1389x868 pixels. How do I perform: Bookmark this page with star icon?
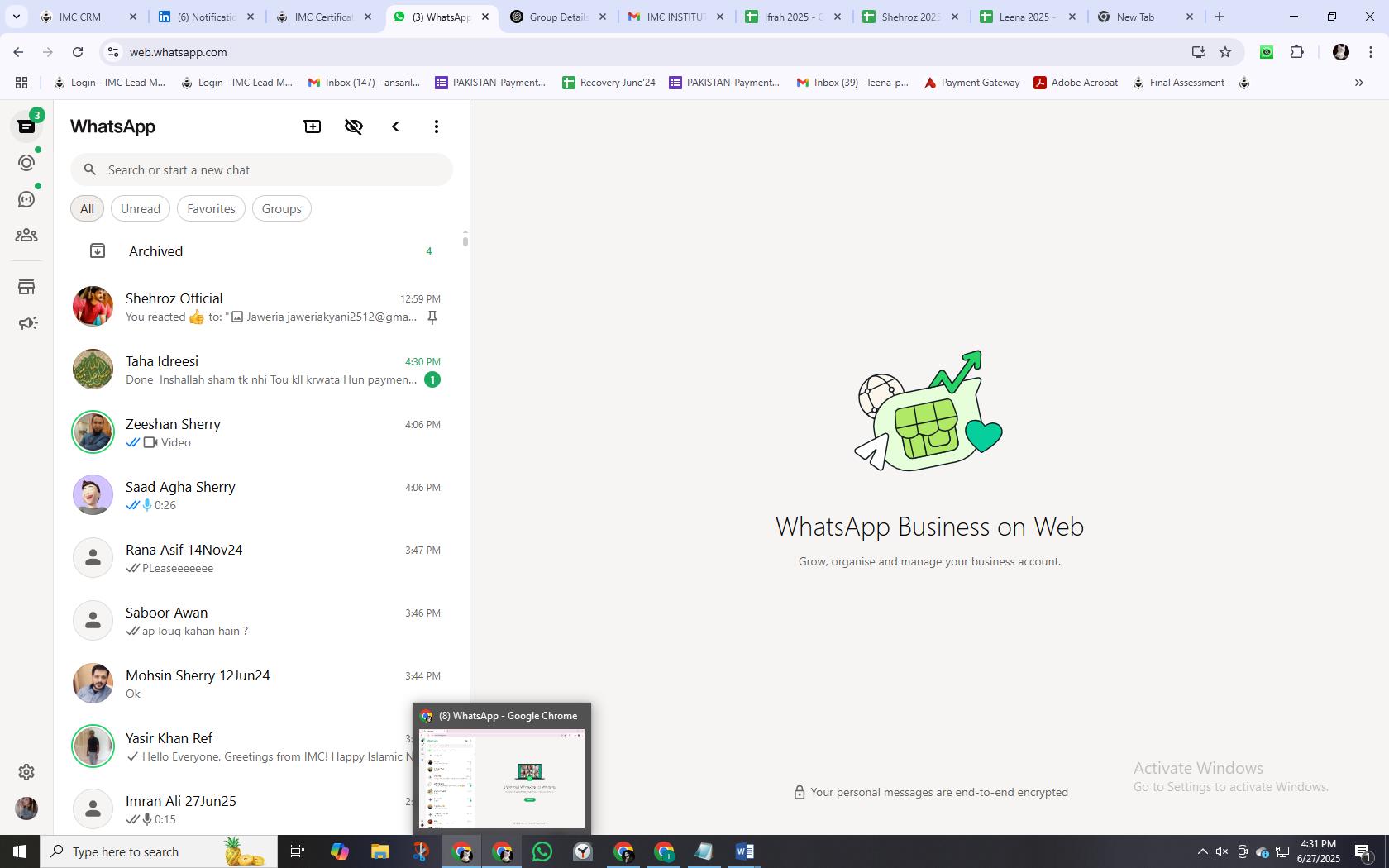point(1225,52)
